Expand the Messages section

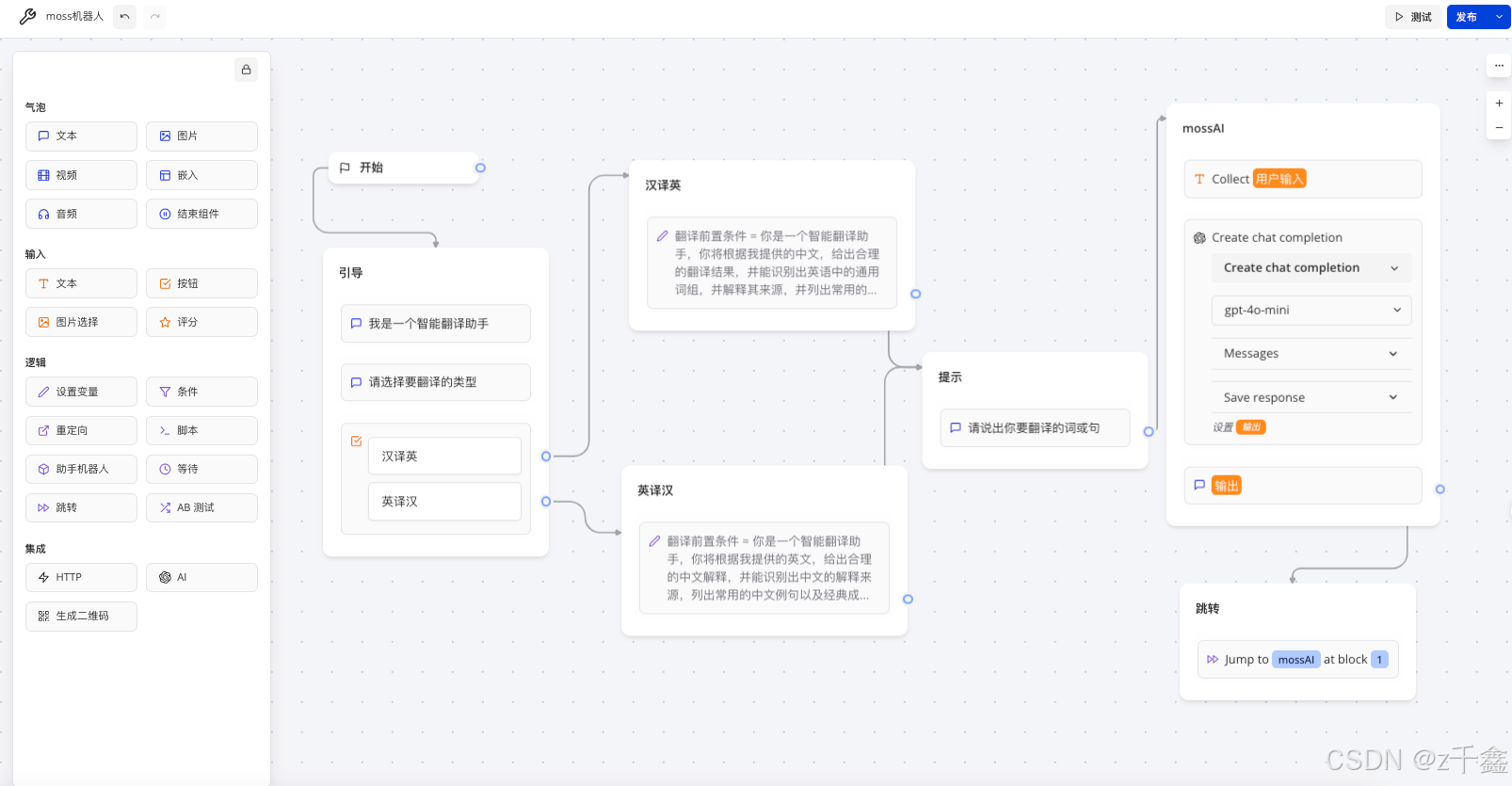click(x=1311, y=354)
